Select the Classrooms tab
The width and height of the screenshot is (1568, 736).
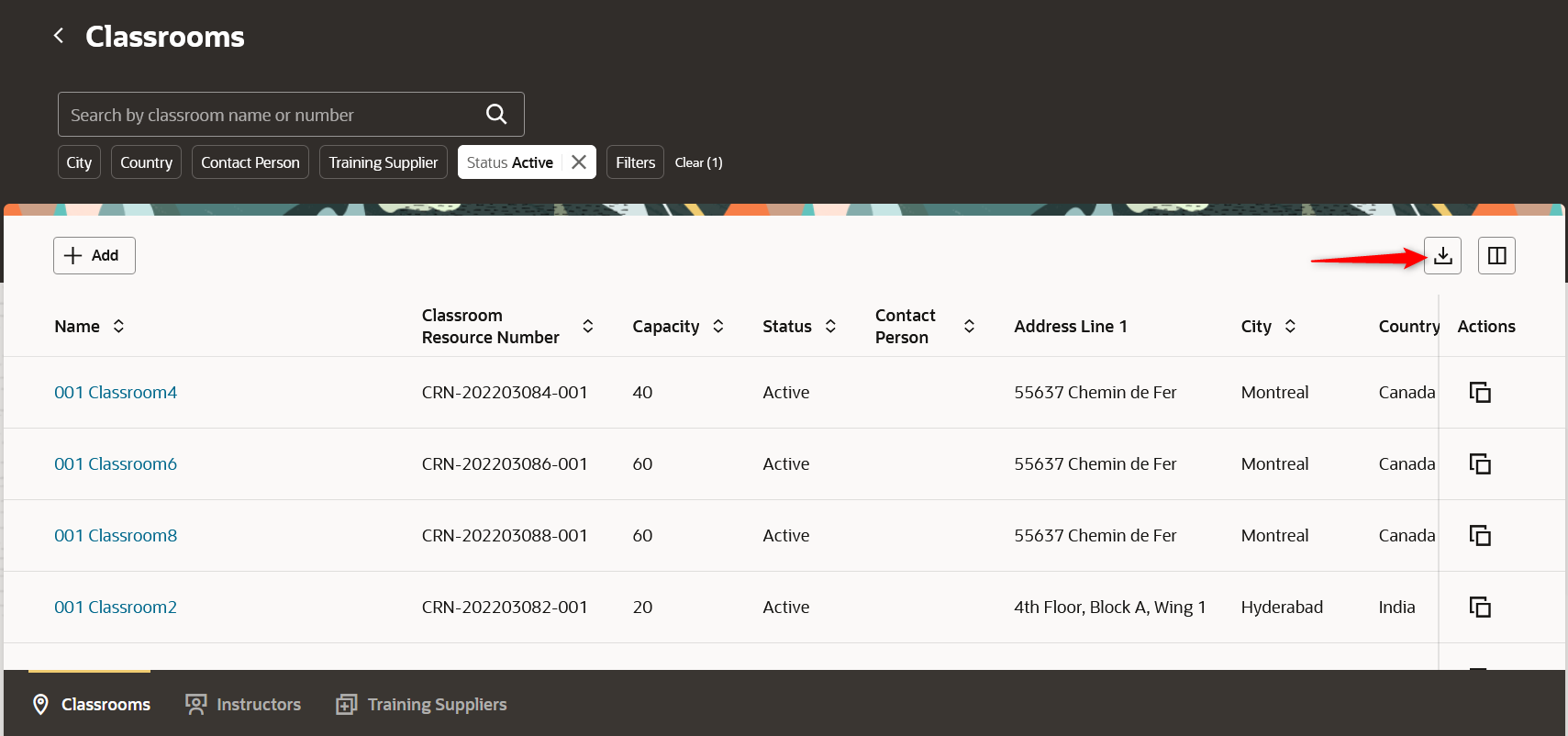pos(91,704)
